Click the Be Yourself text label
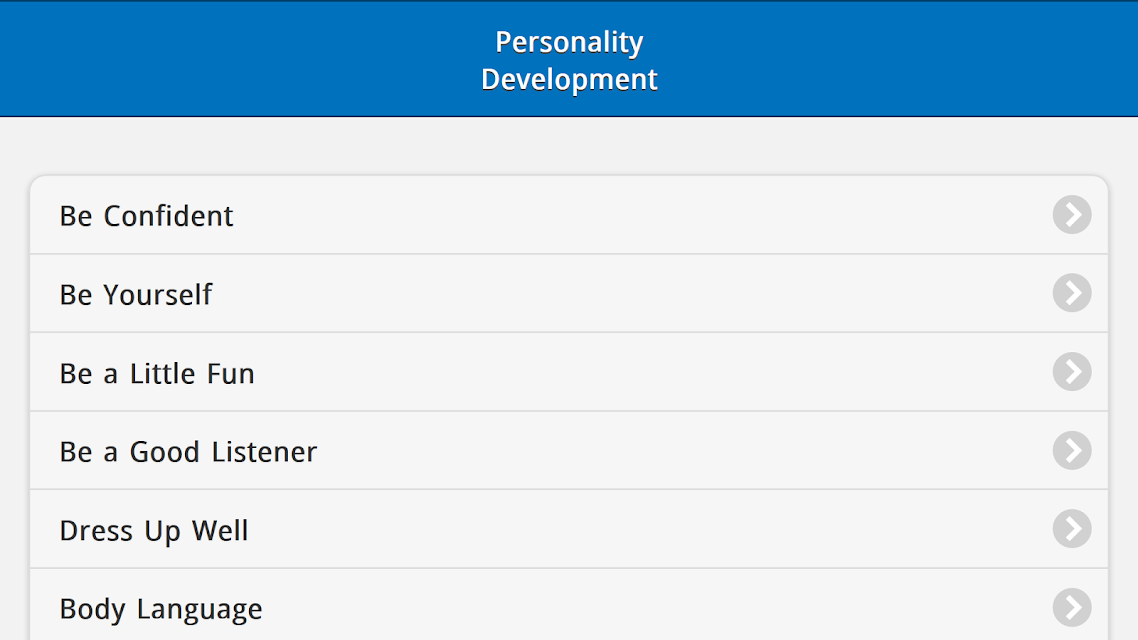Image resolution: width=1138 pixels, height=640 pixels. pyautogui.click(x=136, y=295)
